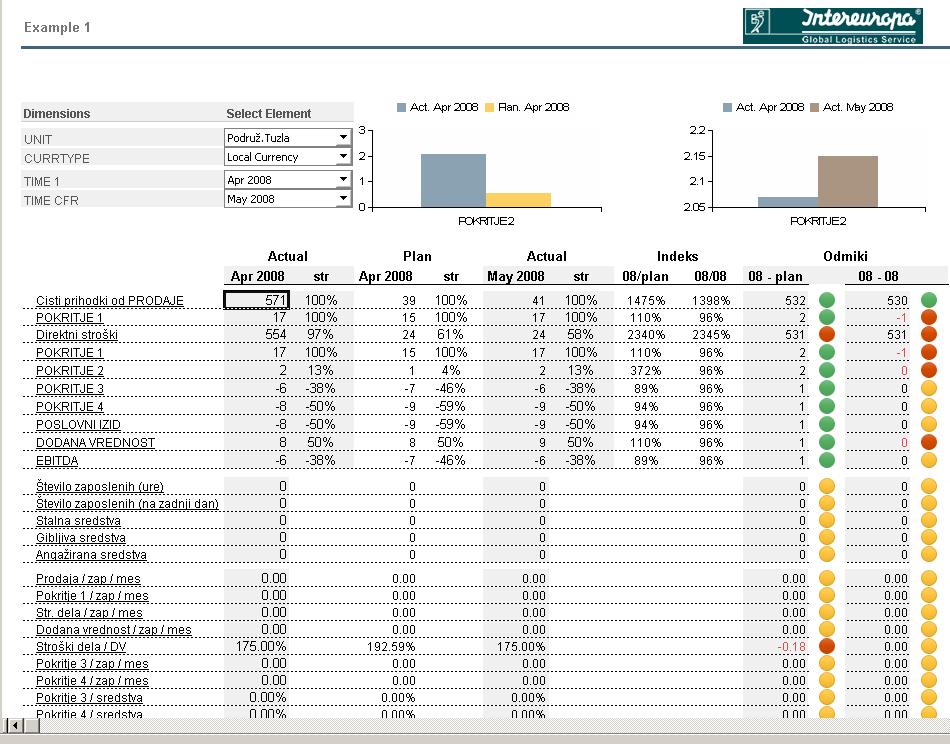The image size is (950, 744).
Task: Open the Angažirana sredstva link
Action: (91, 554)
